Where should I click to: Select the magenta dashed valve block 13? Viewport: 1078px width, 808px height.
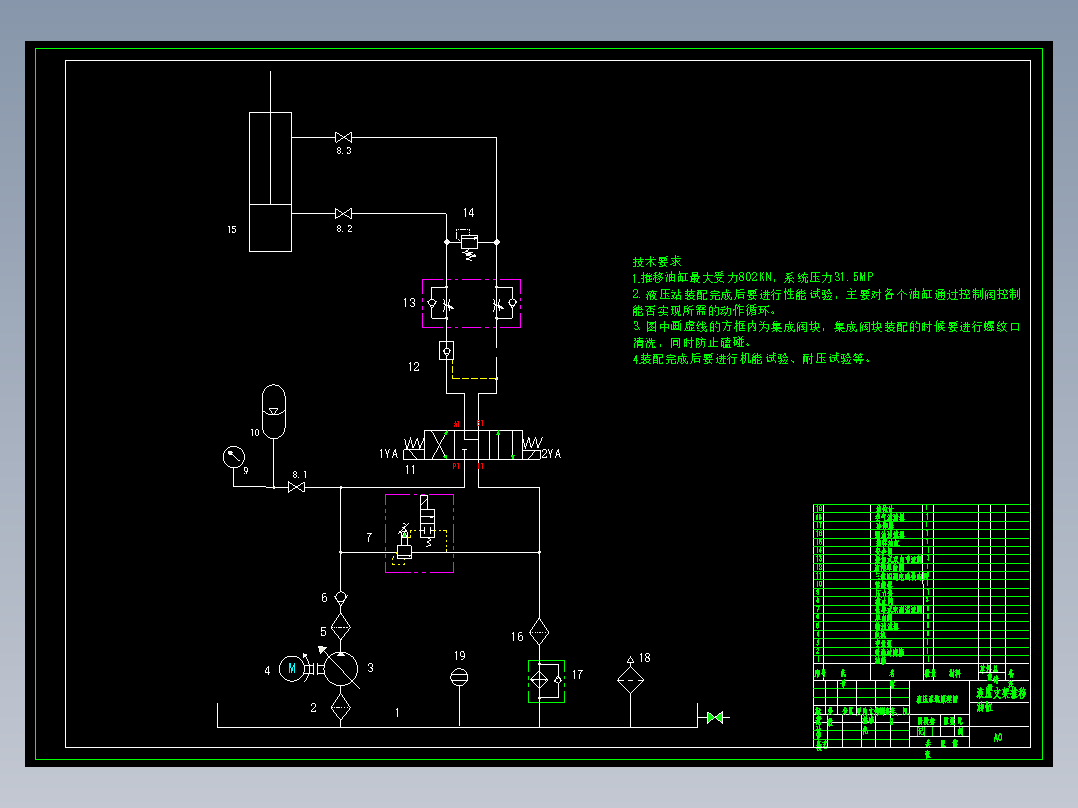coord(471,303)
